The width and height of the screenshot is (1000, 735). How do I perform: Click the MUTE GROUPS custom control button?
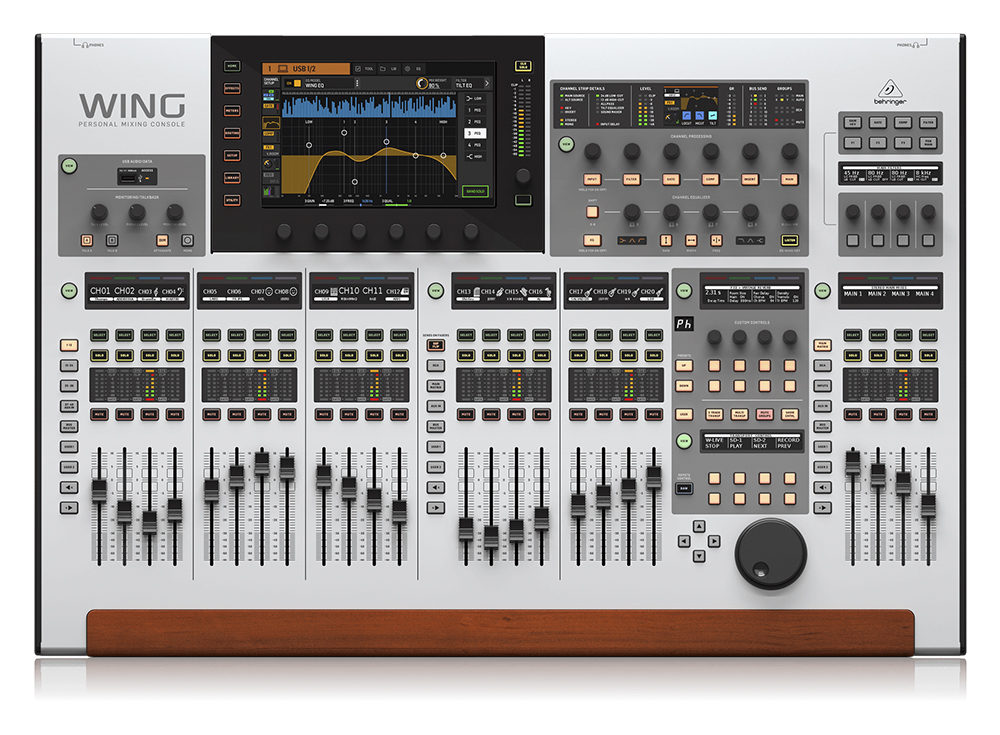point(765,414)
